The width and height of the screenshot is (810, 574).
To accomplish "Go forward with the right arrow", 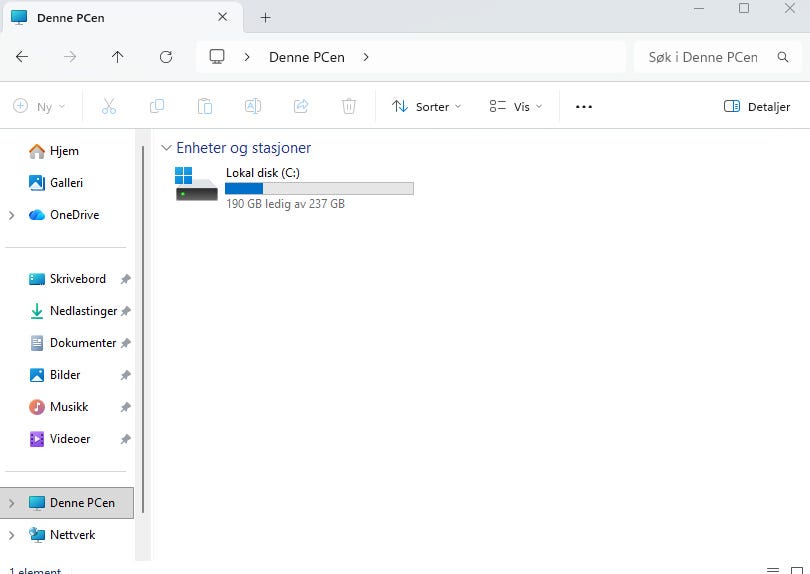I will coord(70,57).
